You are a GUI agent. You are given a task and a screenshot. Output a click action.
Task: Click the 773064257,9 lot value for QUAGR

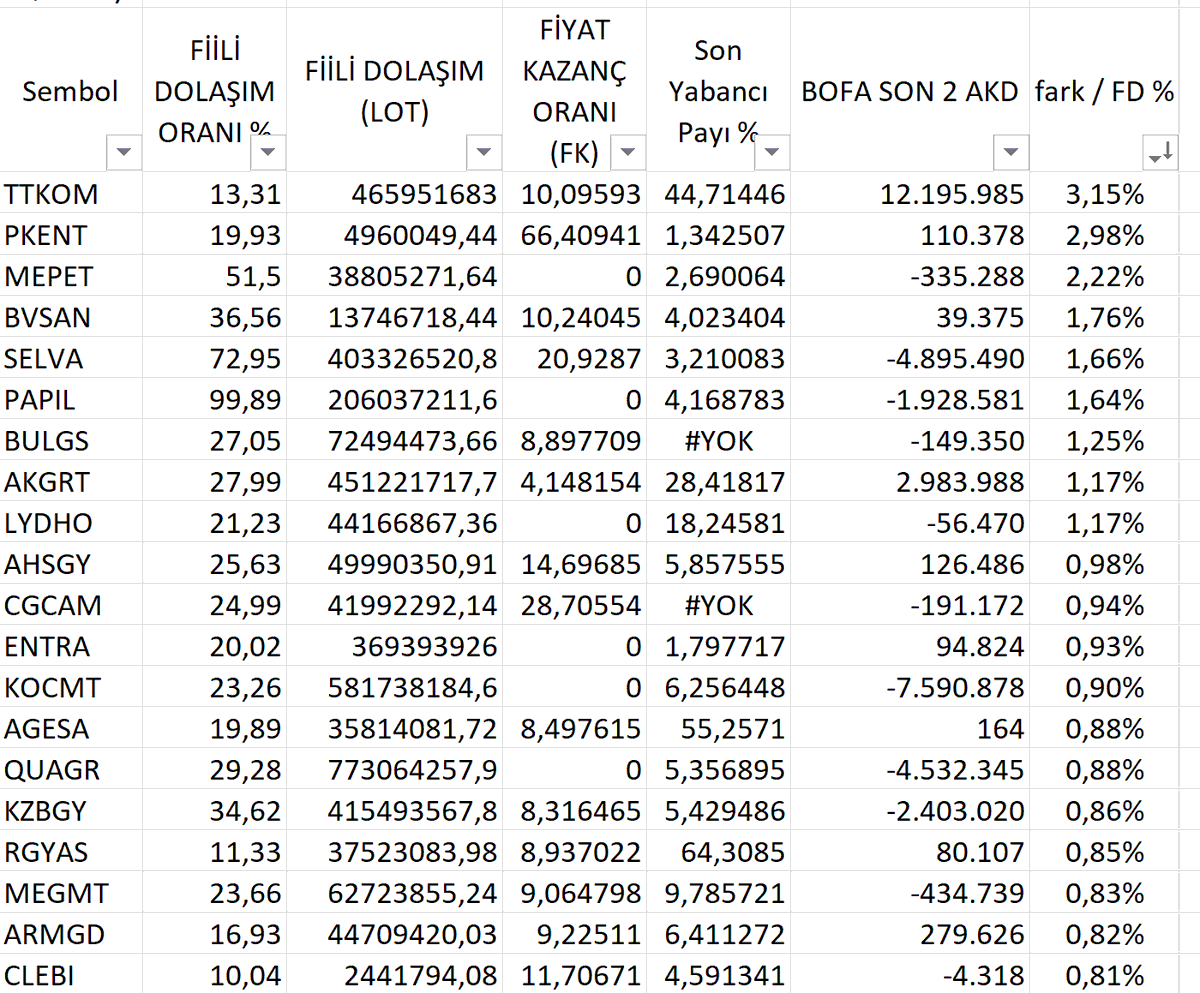pos(413,770)
